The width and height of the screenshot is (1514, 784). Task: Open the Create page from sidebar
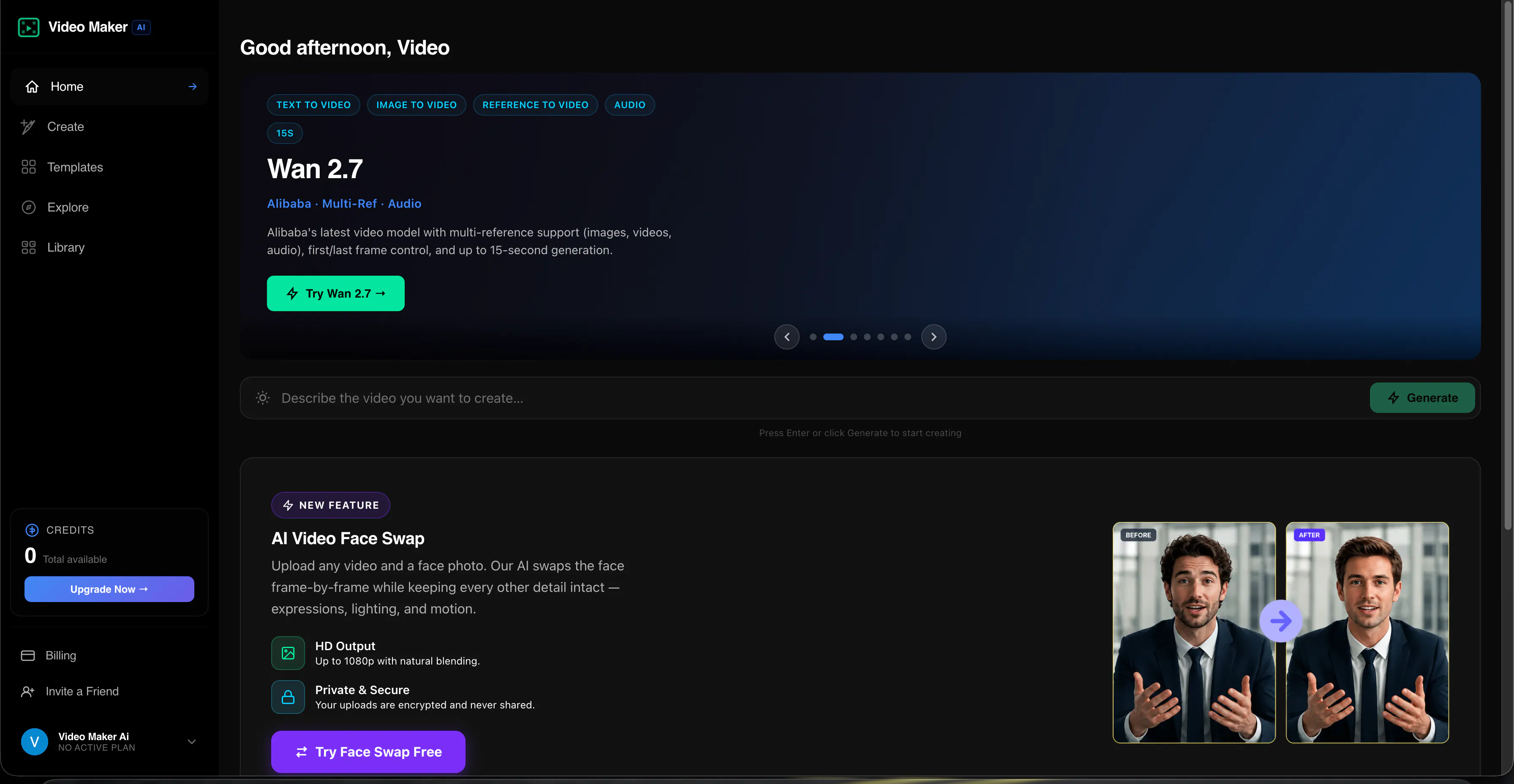click(x=109, y=126)
